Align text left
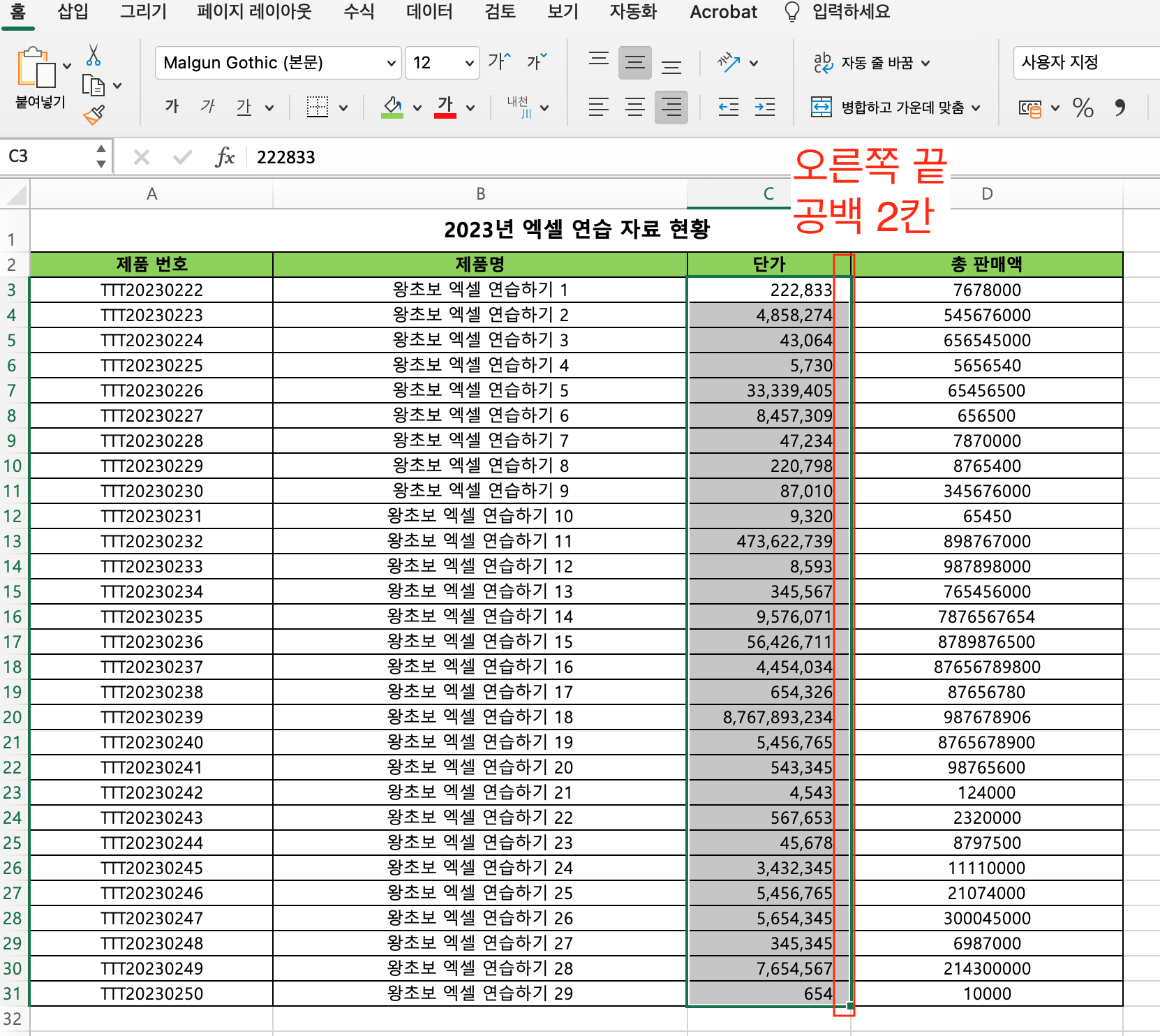 click(x=599, y=107)
